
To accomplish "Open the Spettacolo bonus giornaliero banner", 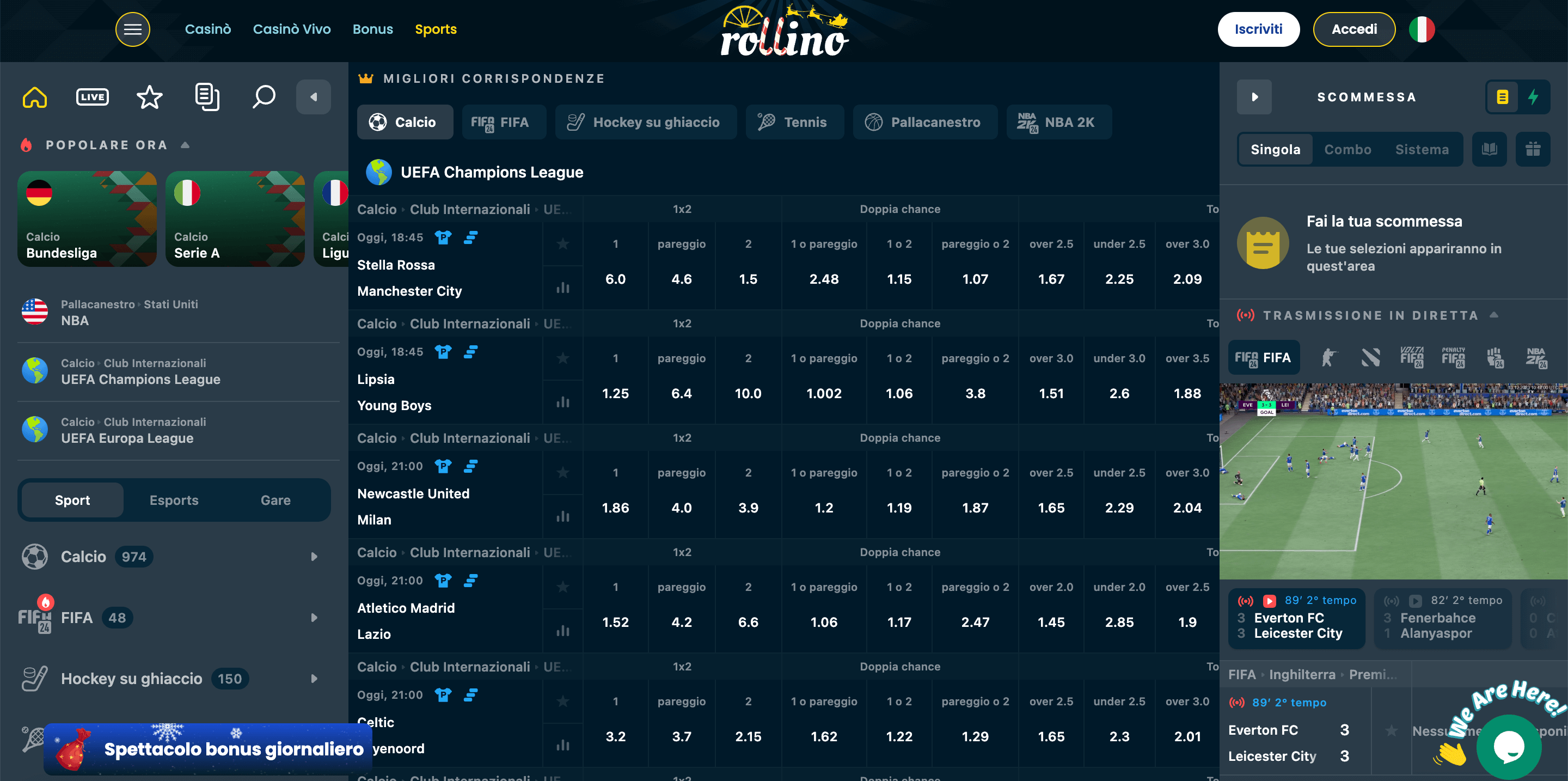I will pyautogui.click(x=207, y=749).
